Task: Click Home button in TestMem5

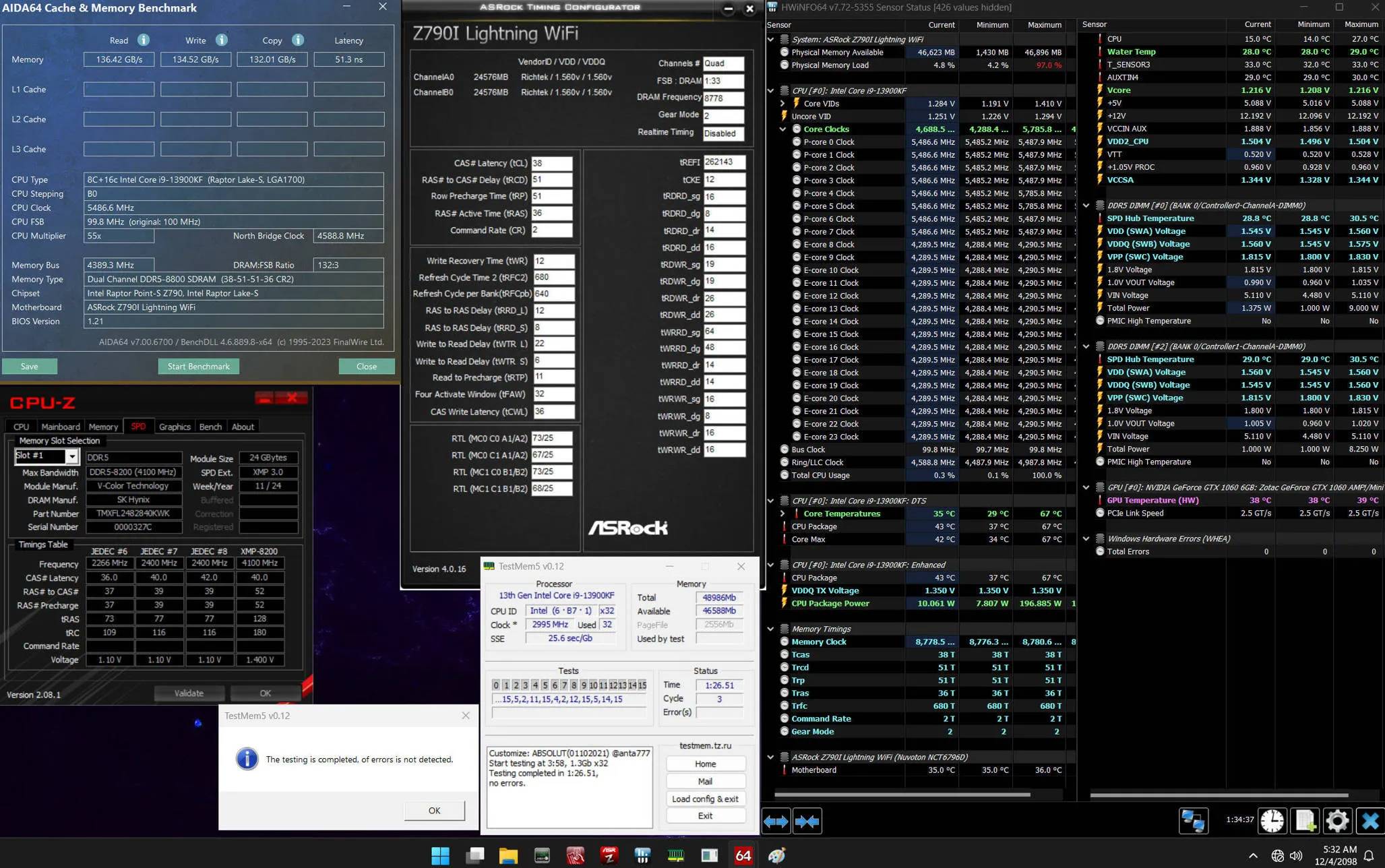Action: (x=705, y=764)
